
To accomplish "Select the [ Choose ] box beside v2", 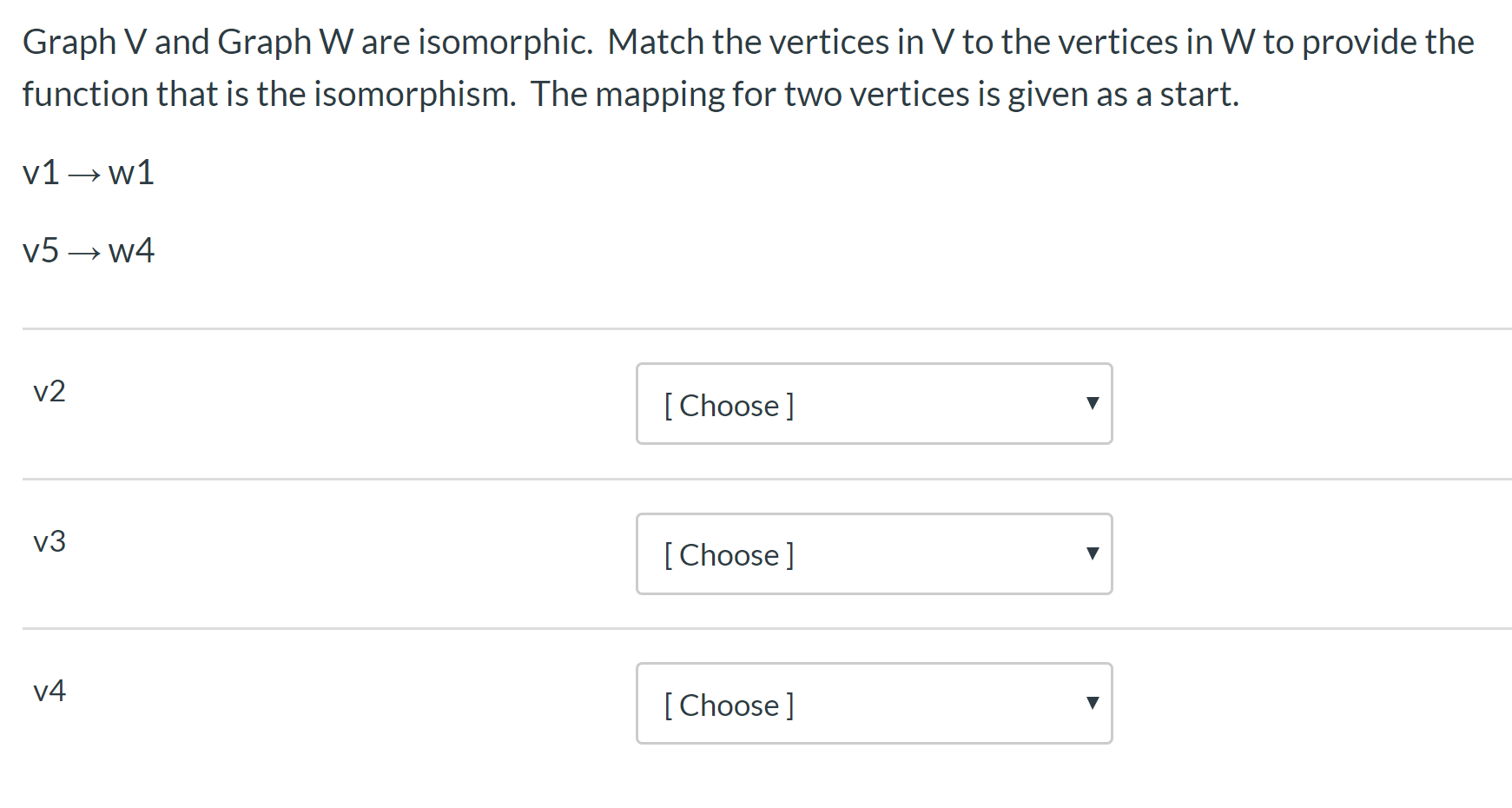I will 874,403.
